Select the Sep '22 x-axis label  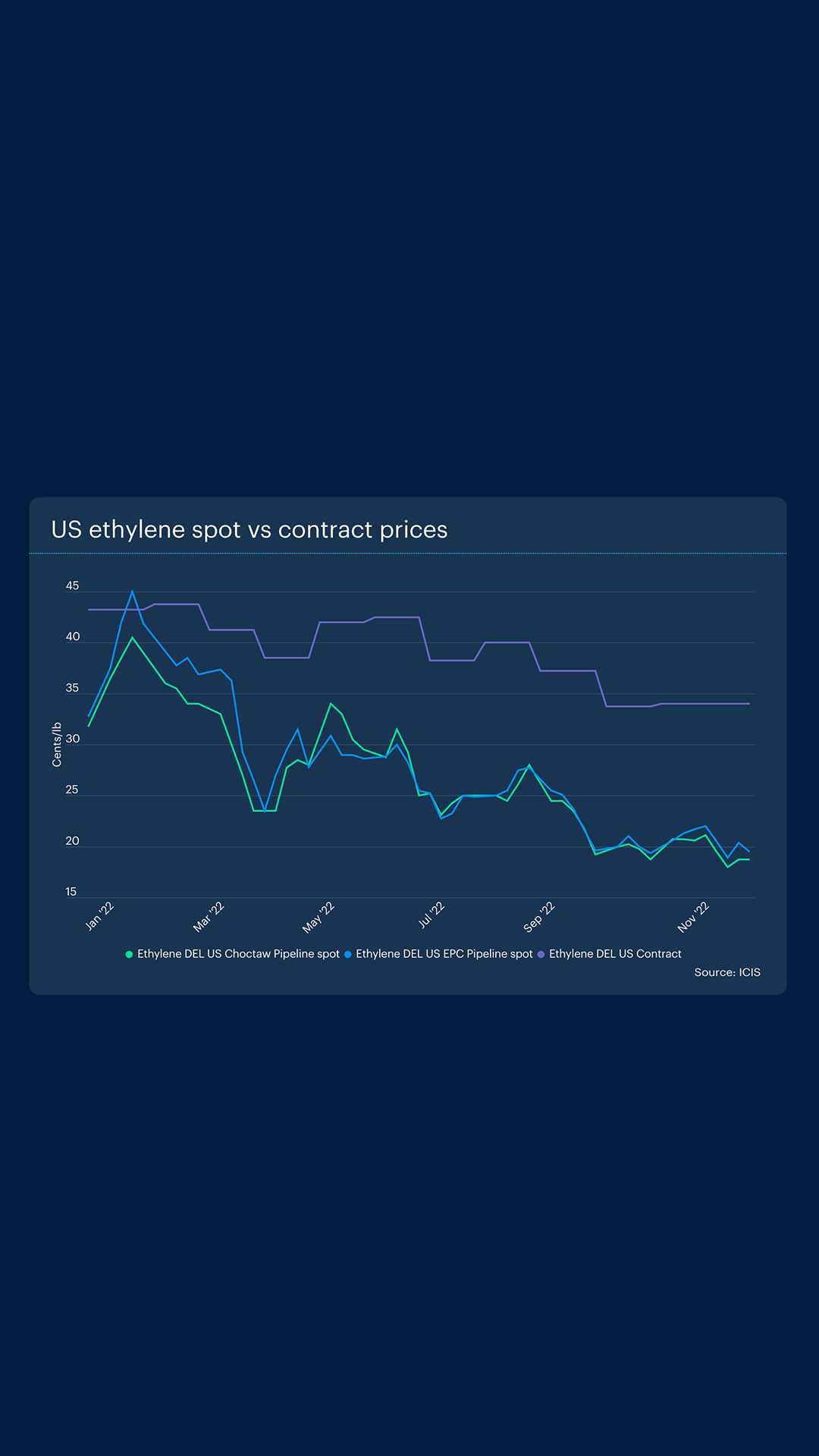click(x=540, y=916)
